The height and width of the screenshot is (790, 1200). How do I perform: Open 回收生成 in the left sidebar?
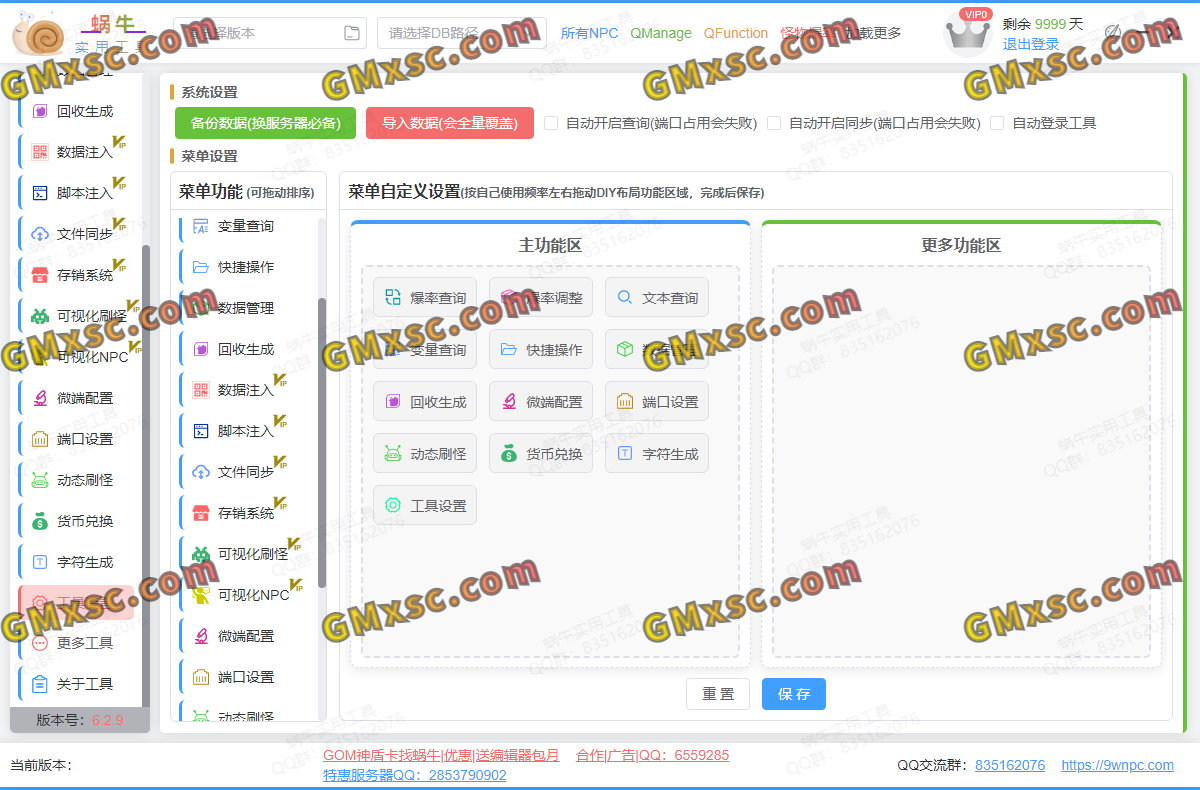pos(76,111)
